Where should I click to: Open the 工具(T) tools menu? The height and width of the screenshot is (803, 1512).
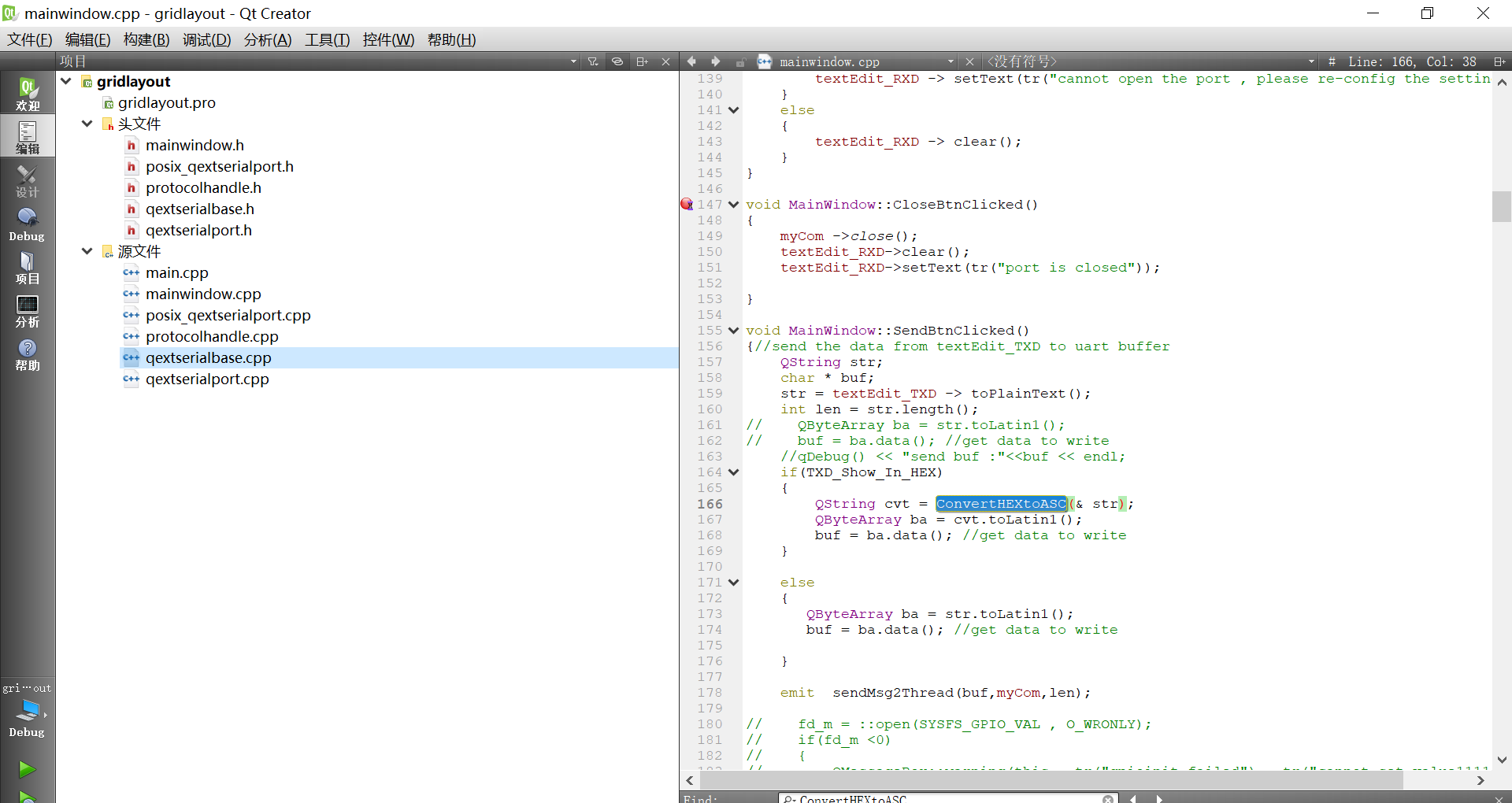pyautogui.click(x=327, y=39)
